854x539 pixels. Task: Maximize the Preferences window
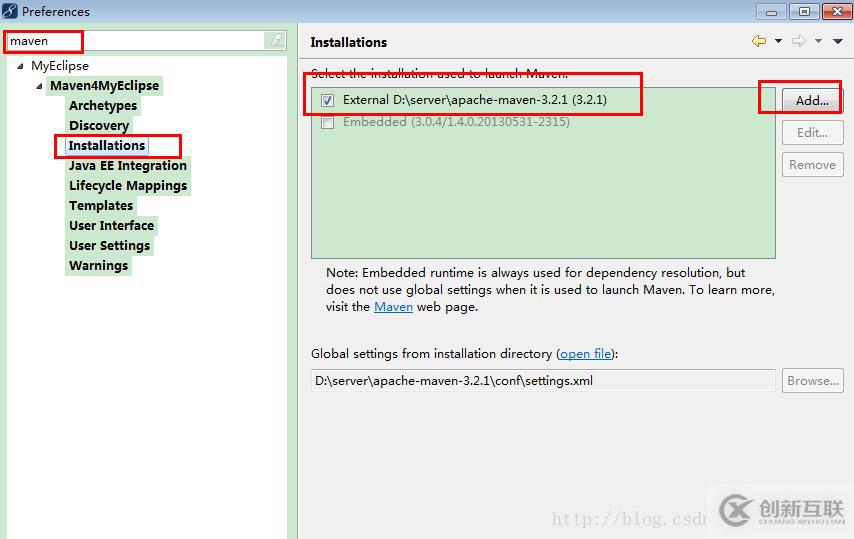point(804,11)
